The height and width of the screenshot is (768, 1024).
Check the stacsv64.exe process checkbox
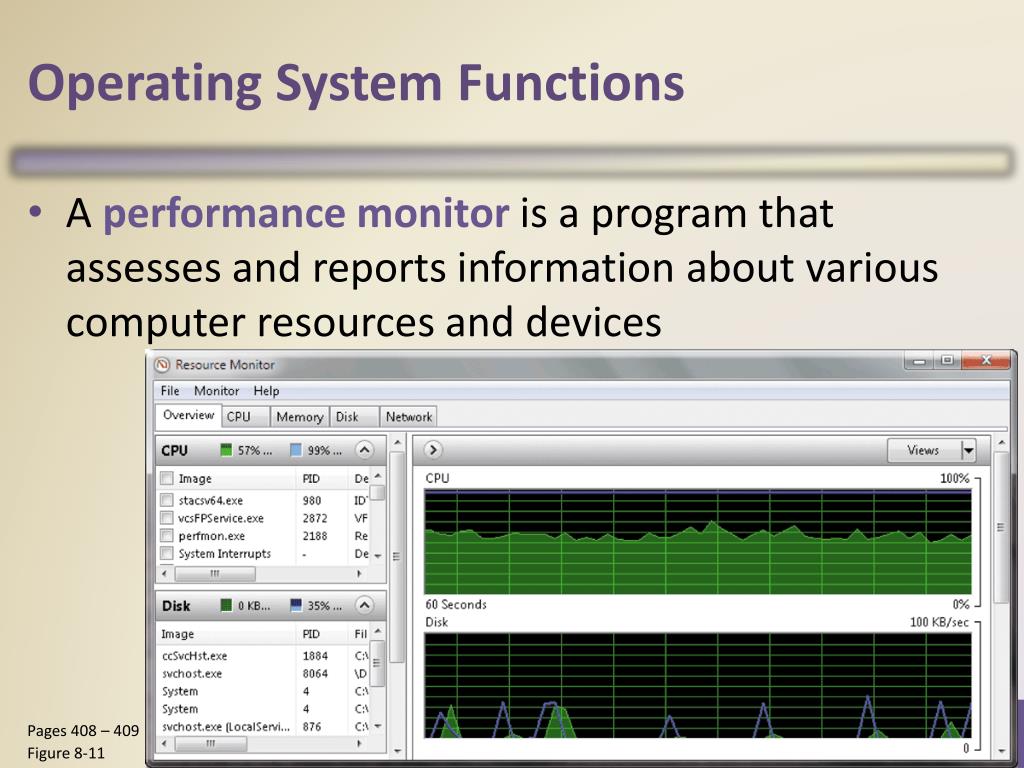(x=167, y=500)
